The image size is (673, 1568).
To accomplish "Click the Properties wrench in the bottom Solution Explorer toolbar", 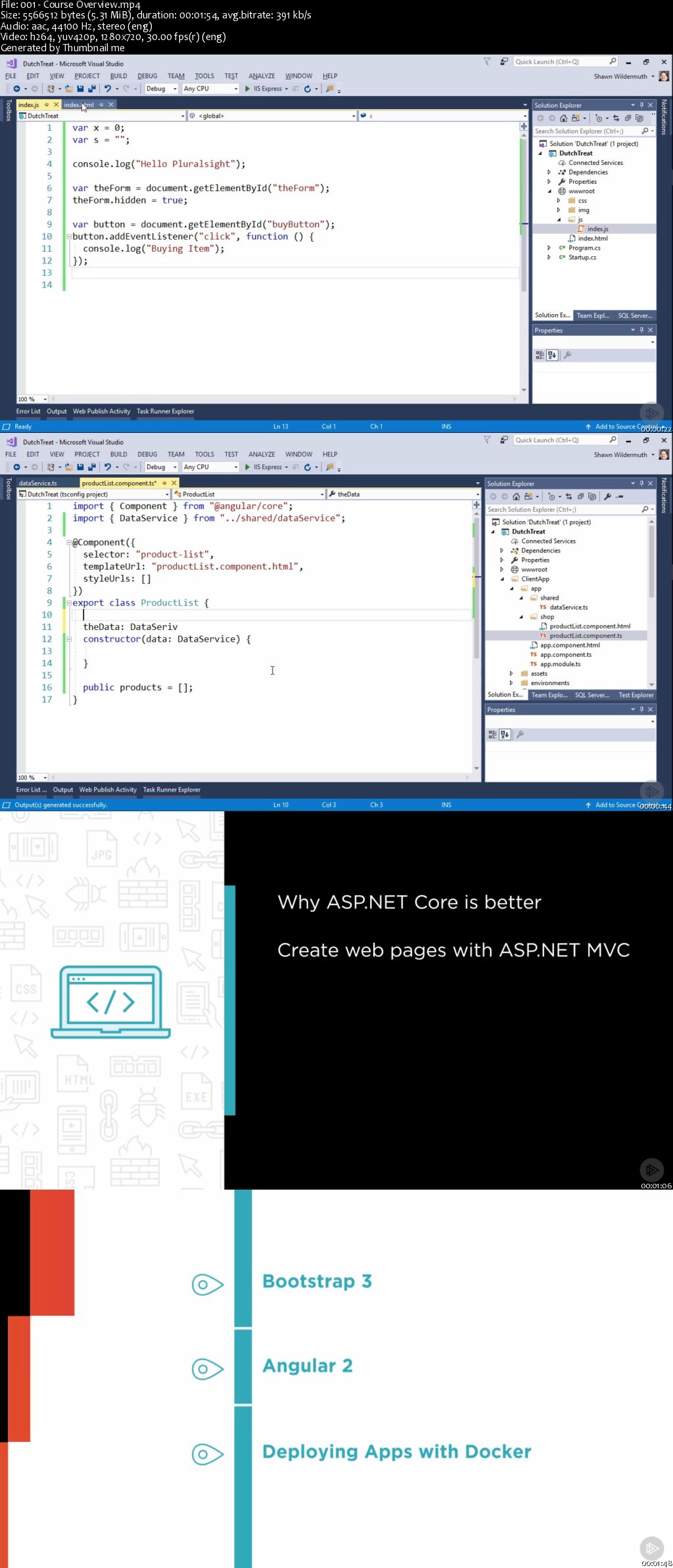I will pyautogui.click(x=607, y=497).
